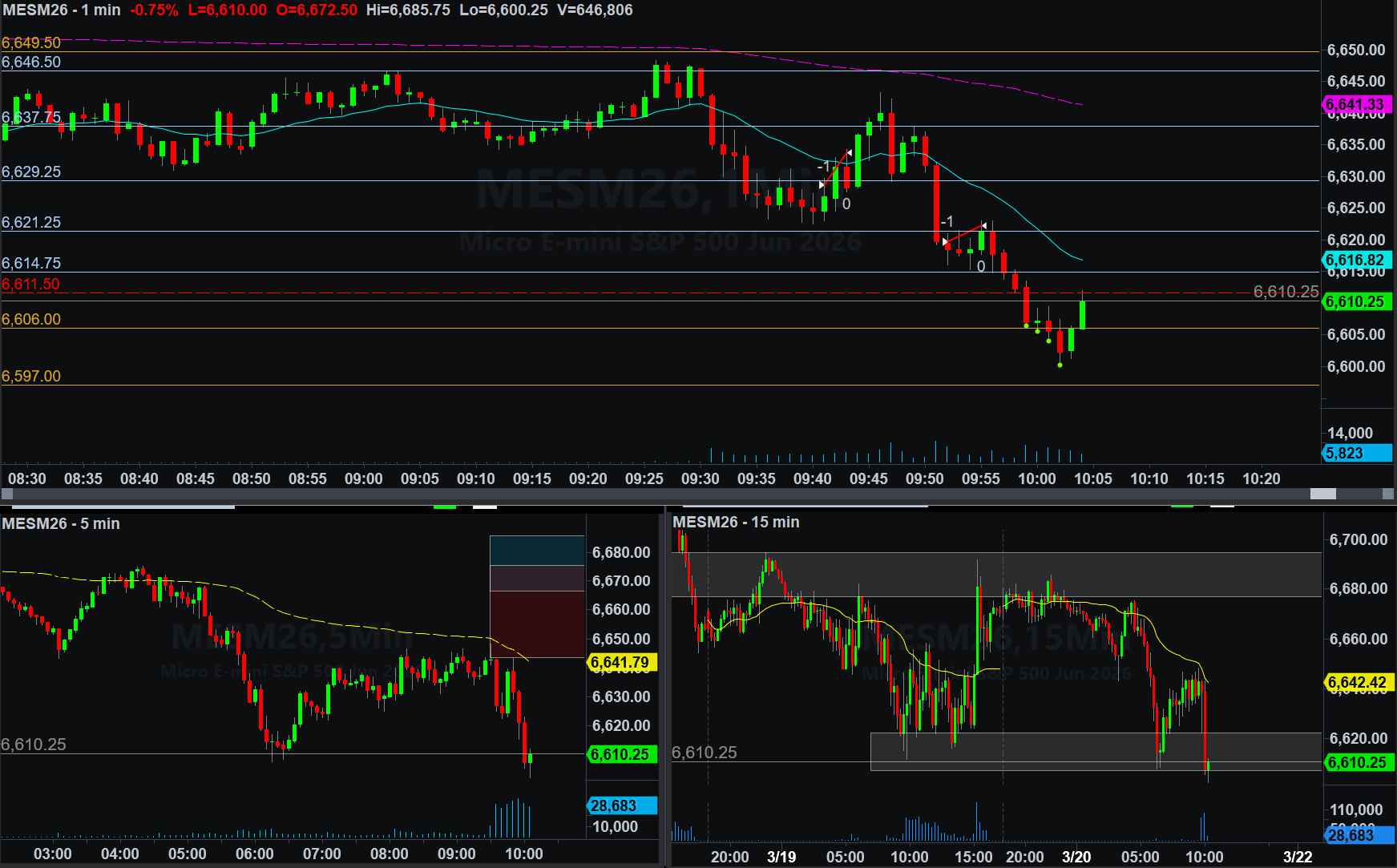Viewport: 1397px width, 868px height.
Task: Click the scrollbar right arrow under the 1 min chart
Action: 1389,494
